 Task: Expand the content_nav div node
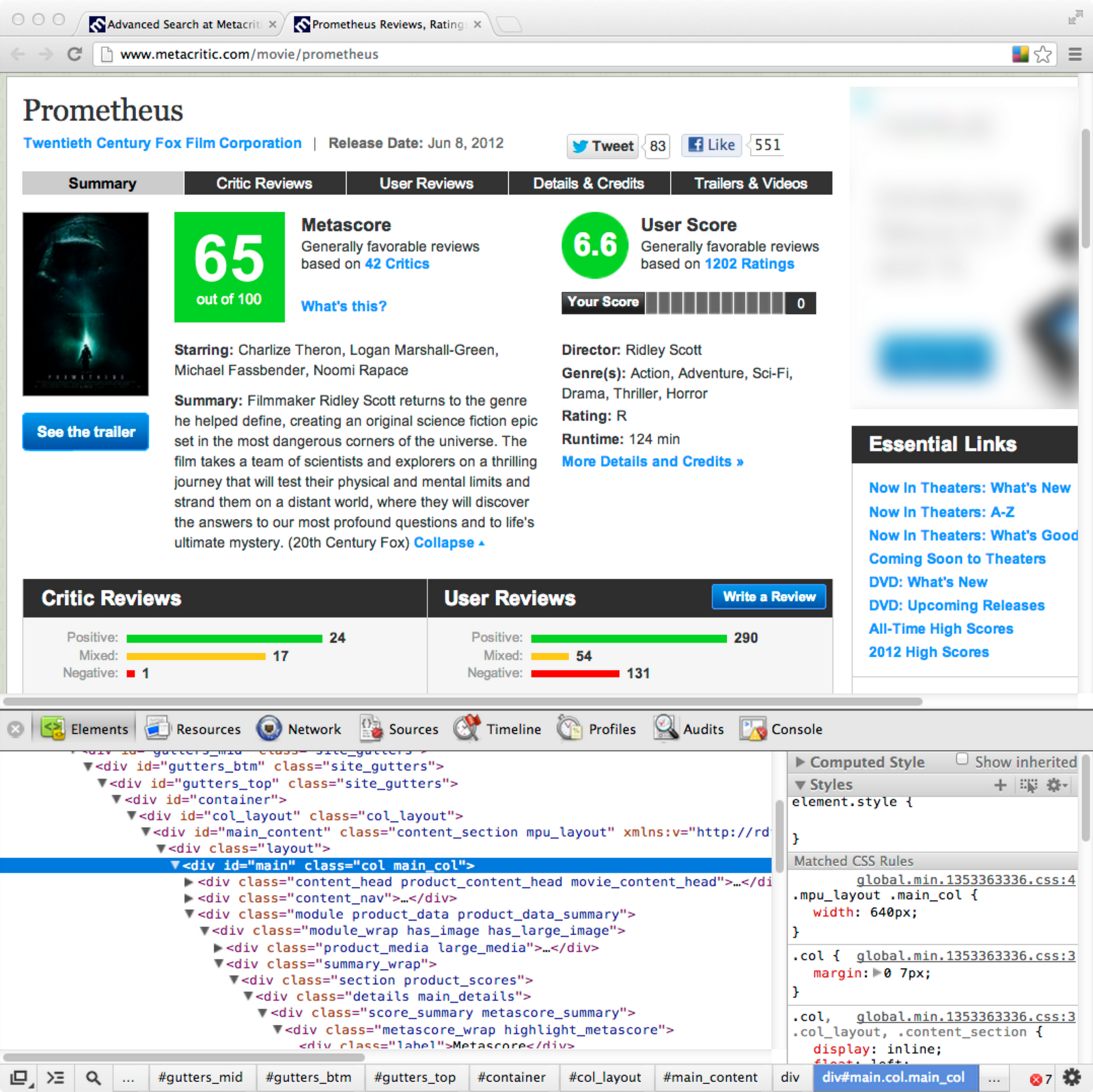(x=189, y=898)
